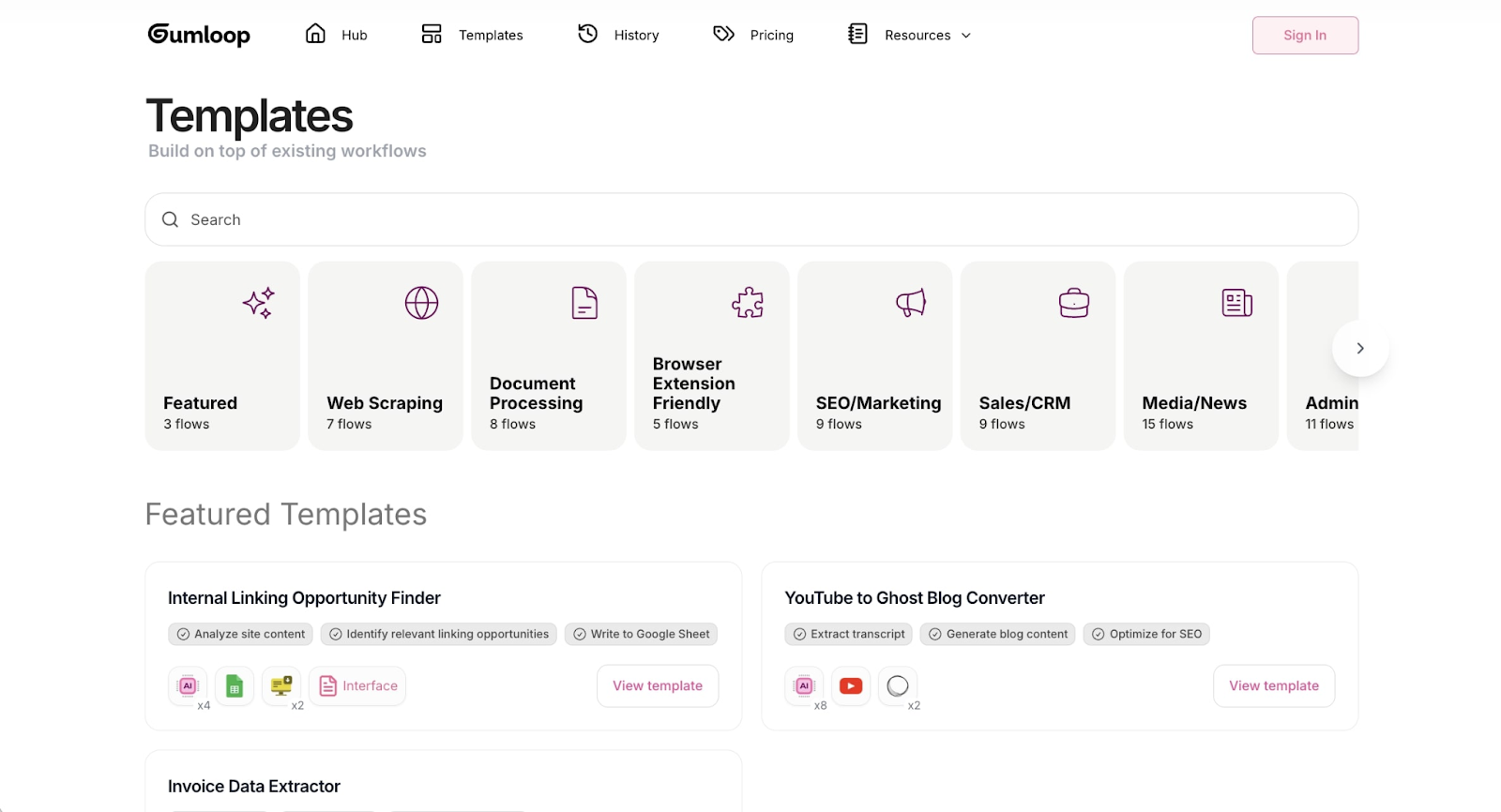
Task: Click the Optimize for SEO tag
Action: (x=1146, y=634)
